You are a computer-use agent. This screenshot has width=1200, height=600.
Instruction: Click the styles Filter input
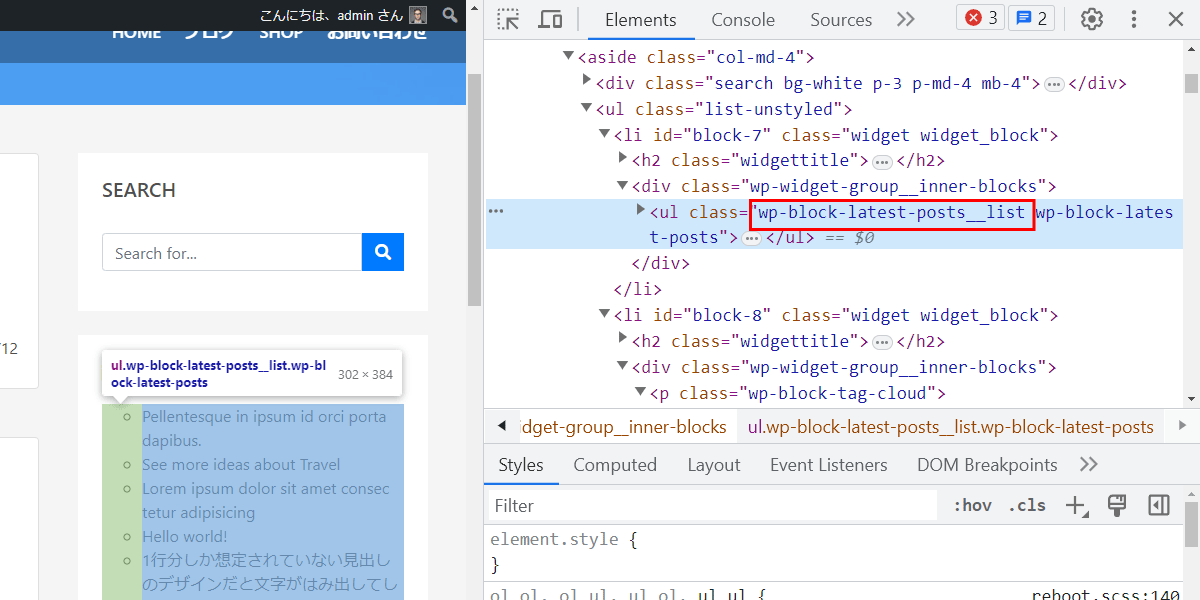[713, 506]
